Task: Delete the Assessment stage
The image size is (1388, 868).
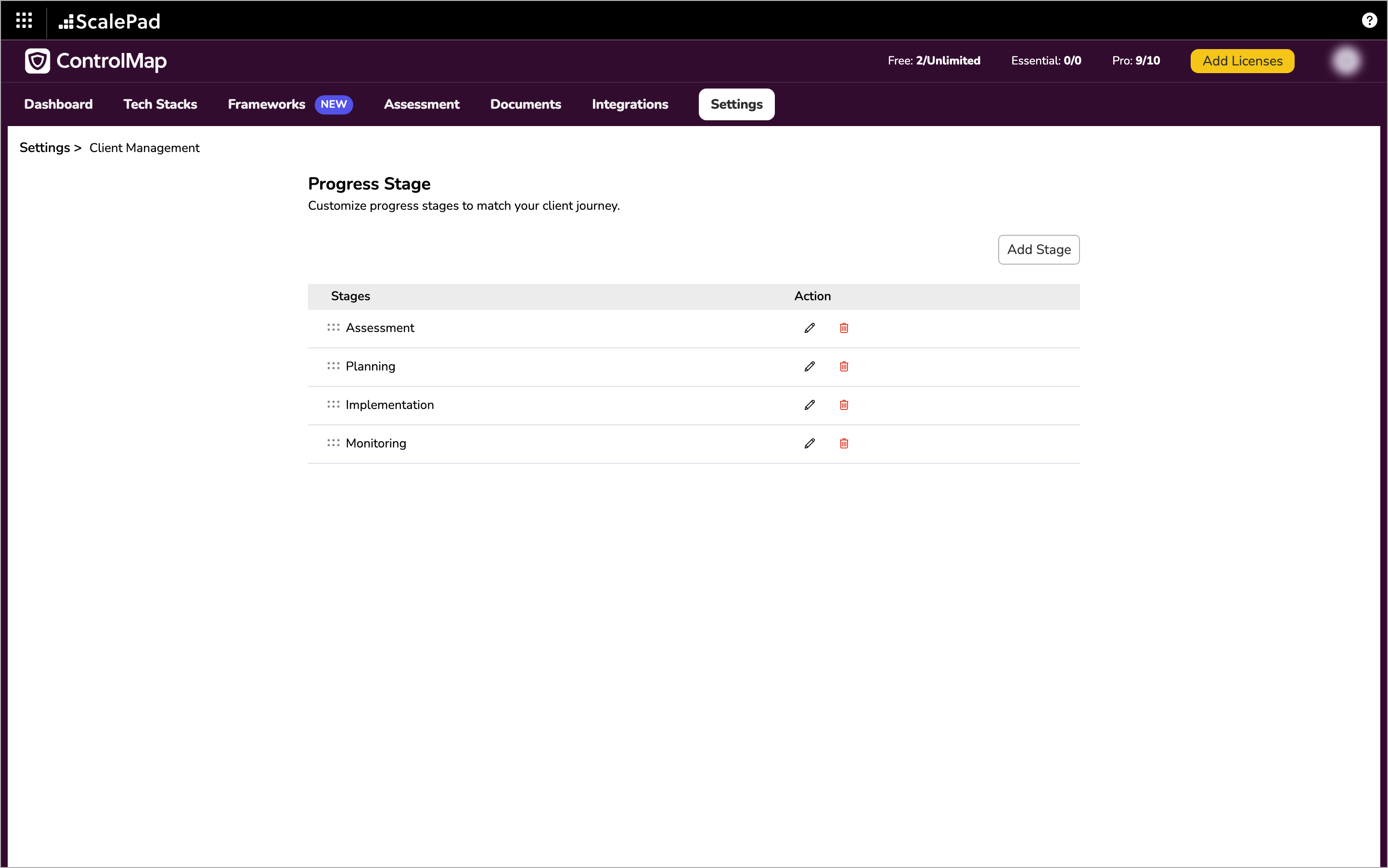Action: (844, 328)
